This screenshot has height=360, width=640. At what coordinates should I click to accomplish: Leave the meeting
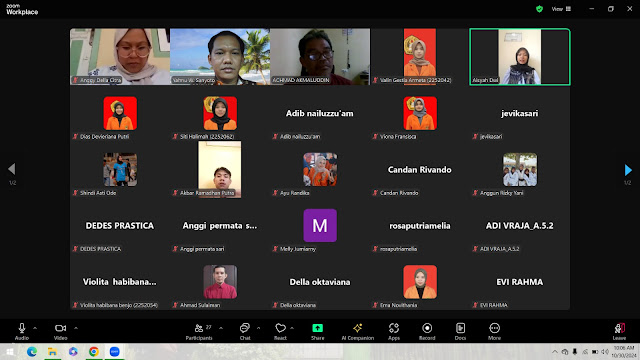pos(619,331)
